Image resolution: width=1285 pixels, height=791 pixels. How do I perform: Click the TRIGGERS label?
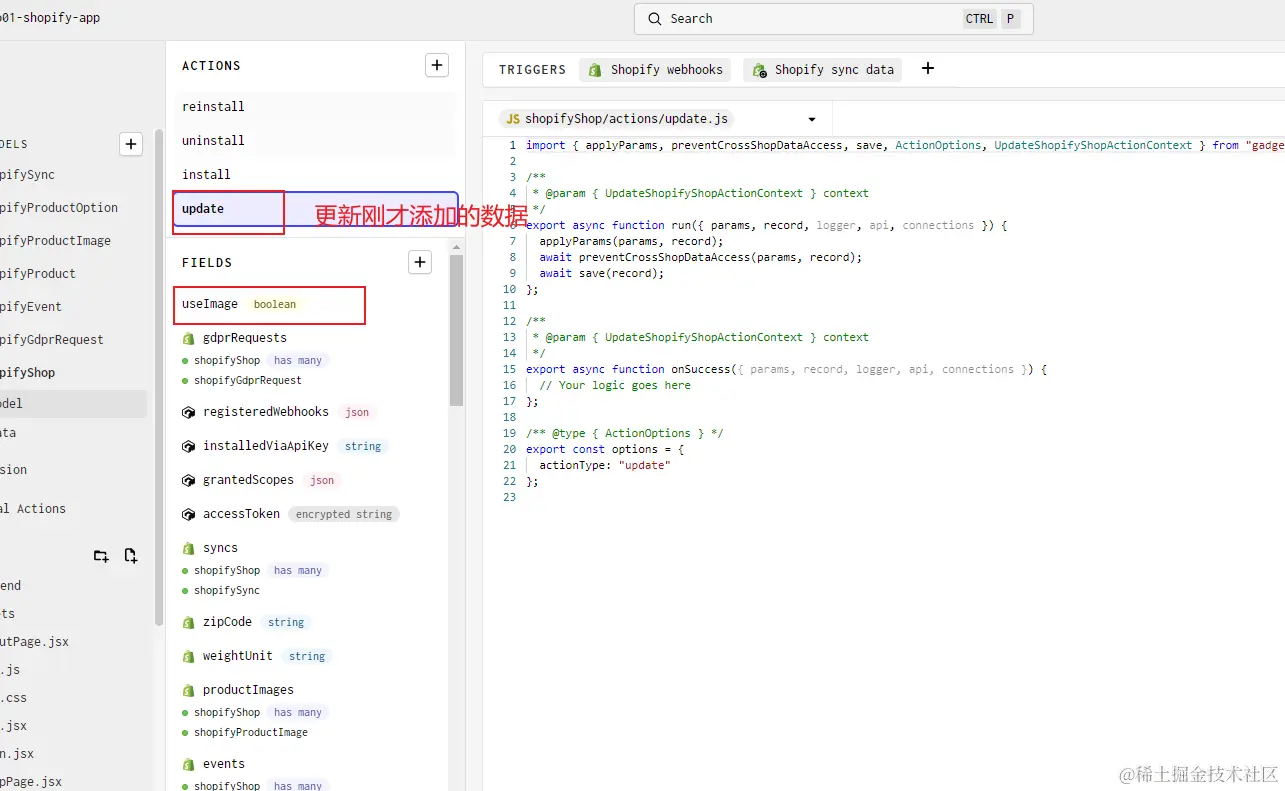(x=532, y=70)
